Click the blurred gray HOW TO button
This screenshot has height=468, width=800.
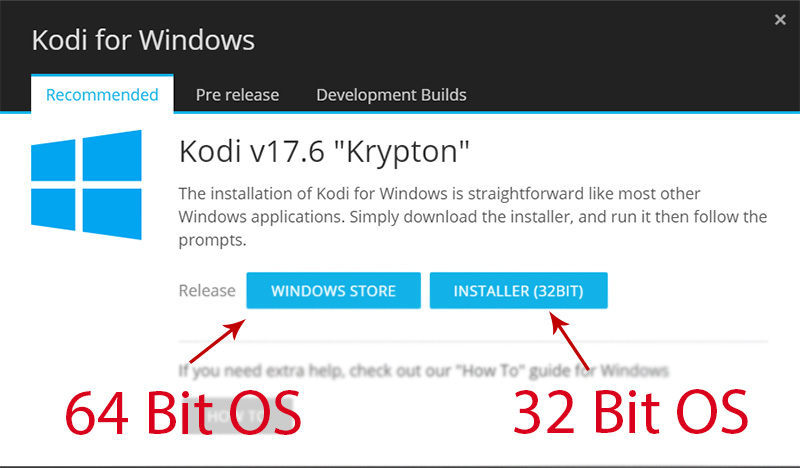click(240, 416)
